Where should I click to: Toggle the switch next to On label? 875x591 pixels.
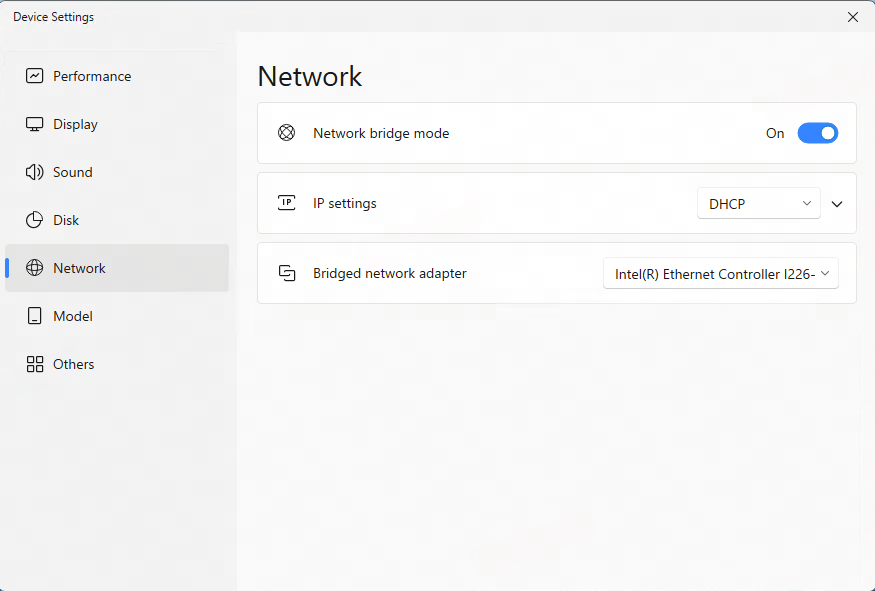818,132
